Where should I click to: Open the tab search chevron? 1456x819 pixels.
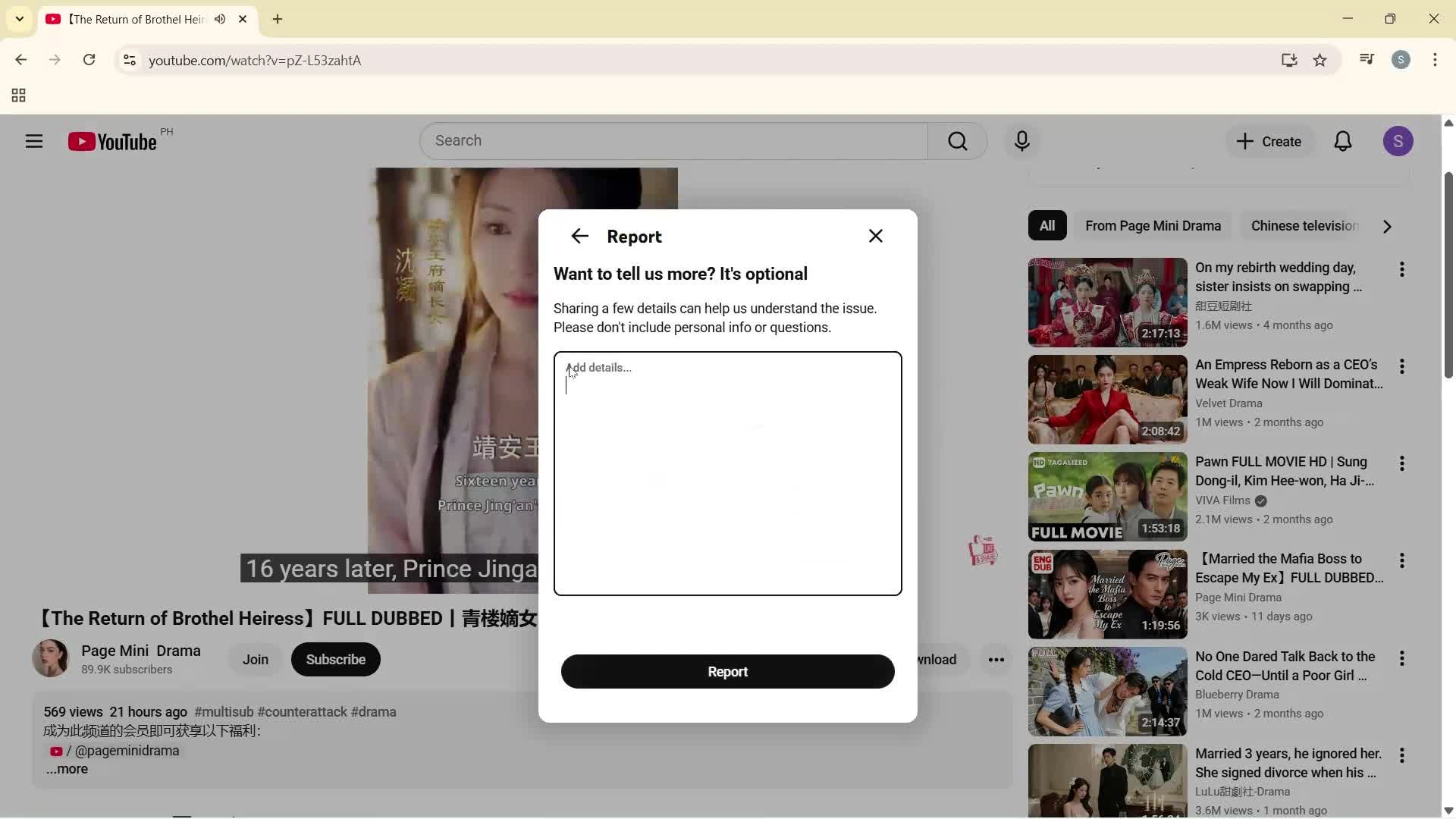[x=18, y=19]
